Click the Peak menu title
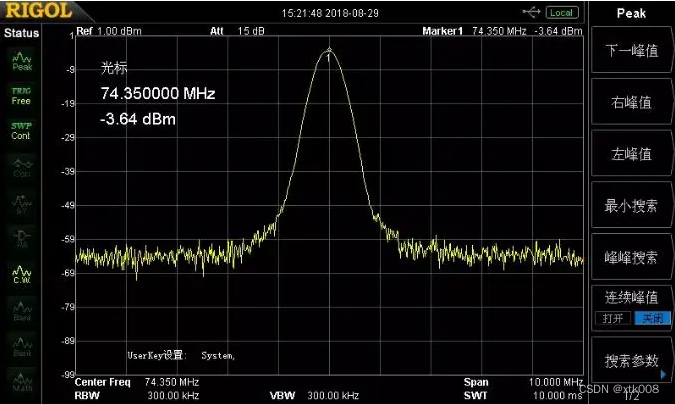This screenshot has width=675, height=404. [x=631, y=13]
